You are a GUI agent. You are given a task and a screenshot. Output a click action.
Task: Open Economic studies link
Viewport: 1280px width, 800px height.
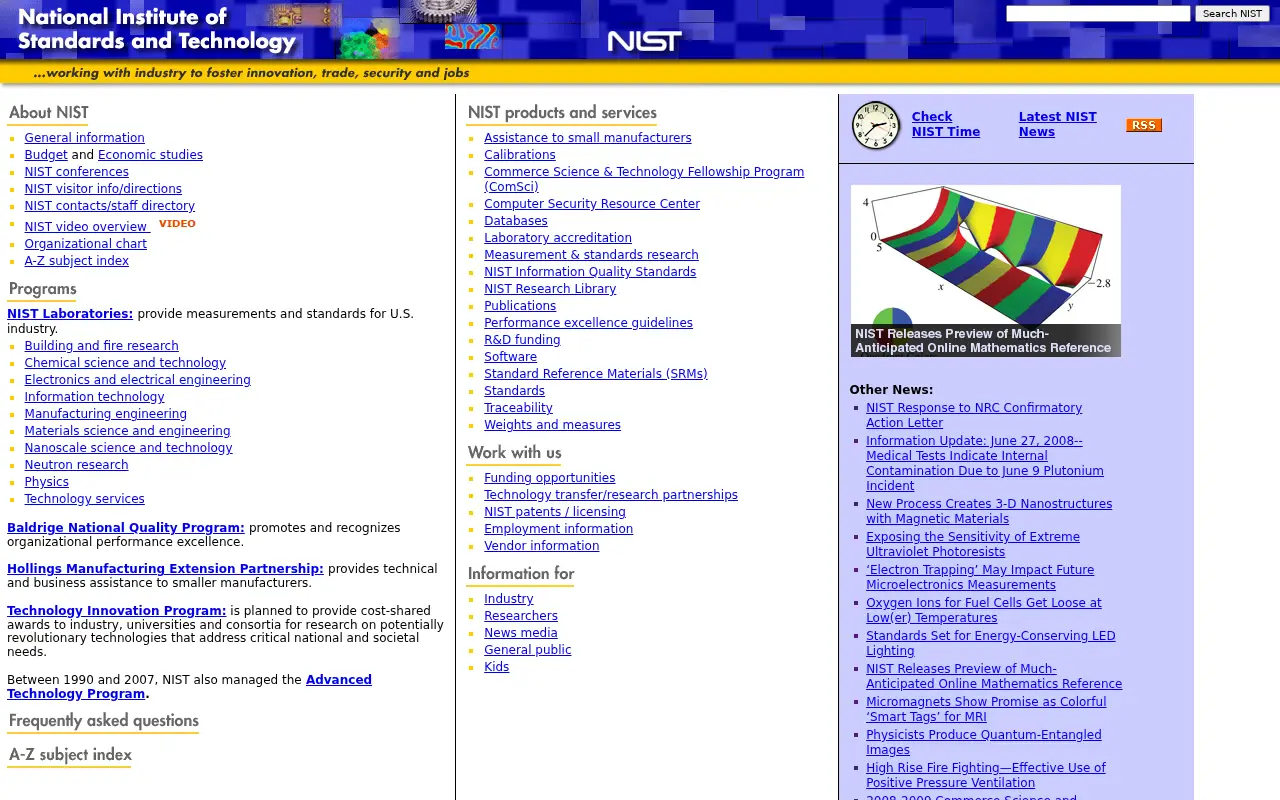pos(150,155)
